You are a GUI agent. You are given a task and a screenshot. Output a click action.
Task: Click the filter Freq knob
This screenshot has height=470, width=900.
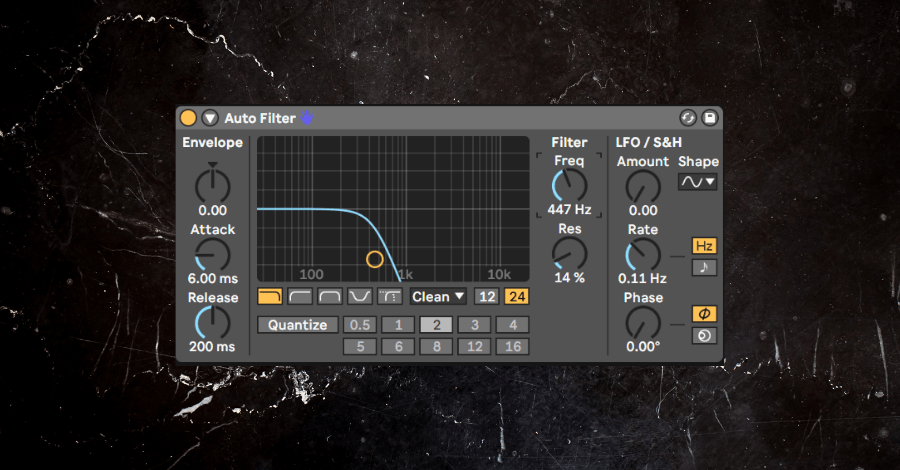569,186
